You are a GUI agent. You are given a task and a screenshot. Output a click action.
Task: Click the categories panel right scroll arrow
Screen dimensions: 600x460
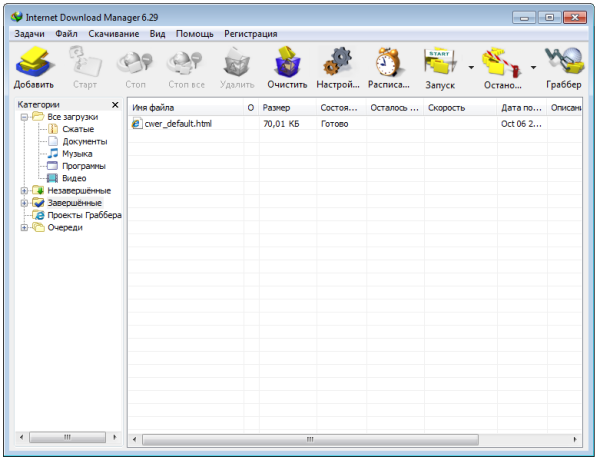(114, 437)
